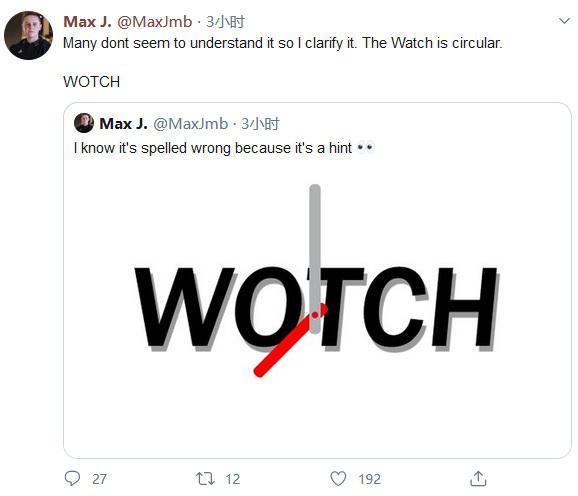Click the retweet arrows icon
Viewport: 578px width, 496px height.
(x=205, y=479)
